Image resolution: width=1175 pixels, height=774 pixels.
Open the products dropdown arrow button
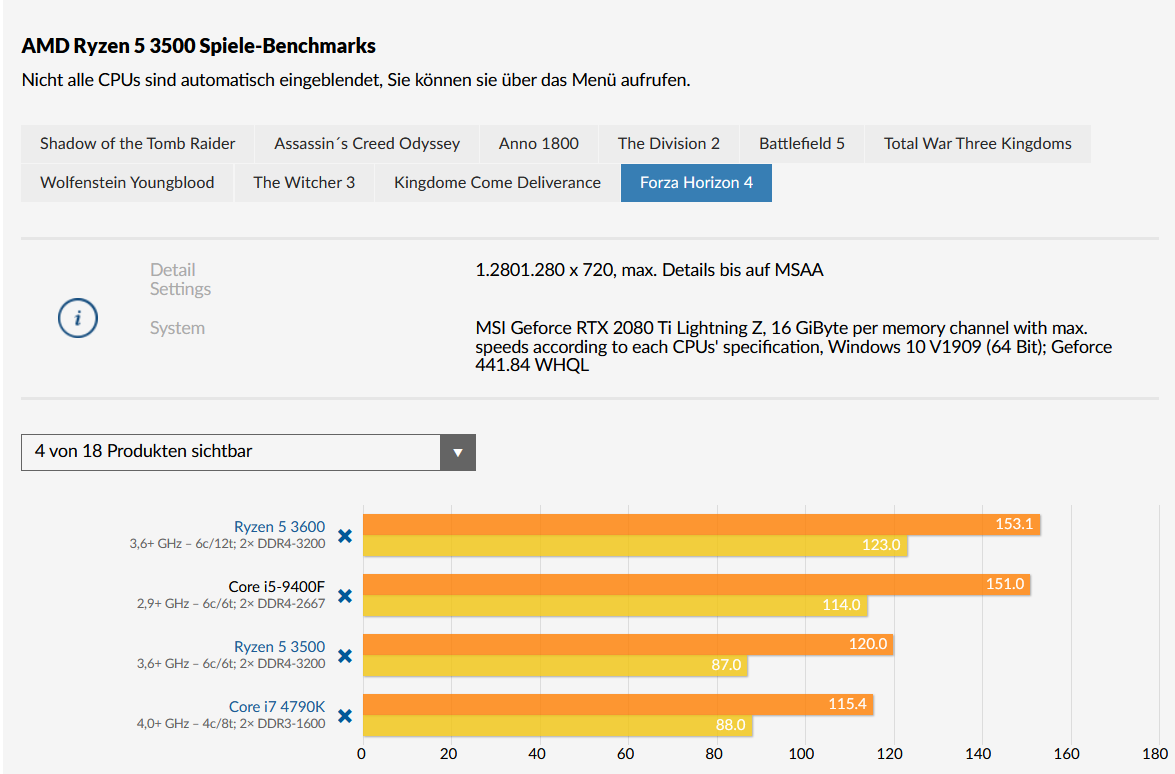(458, 452)
